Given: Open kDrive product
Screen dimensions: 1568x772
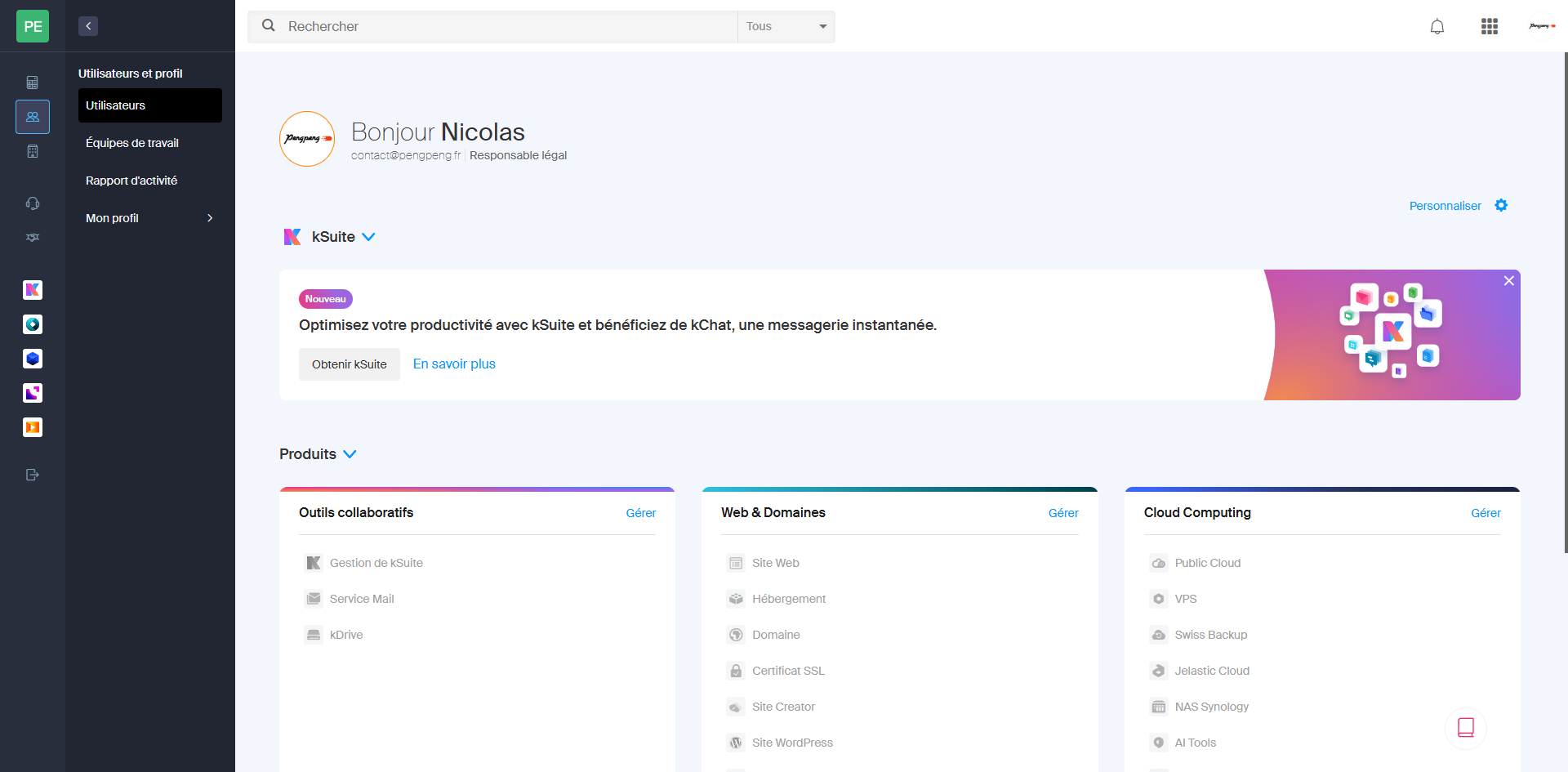Looking at the screenshot, I should 334,635.
